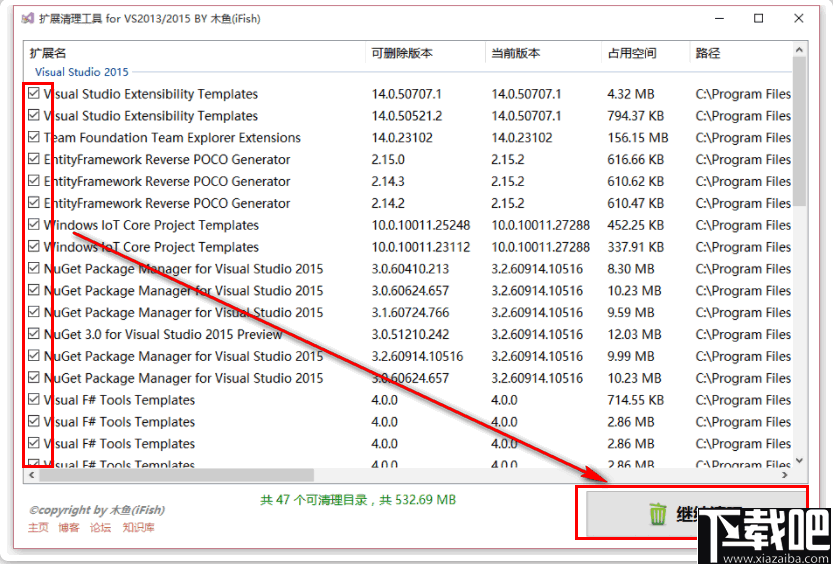Click the horizontal scrollbar thumb
This screenshot has width=833, height=564.
pyautogui.click(x=176, y=475)
